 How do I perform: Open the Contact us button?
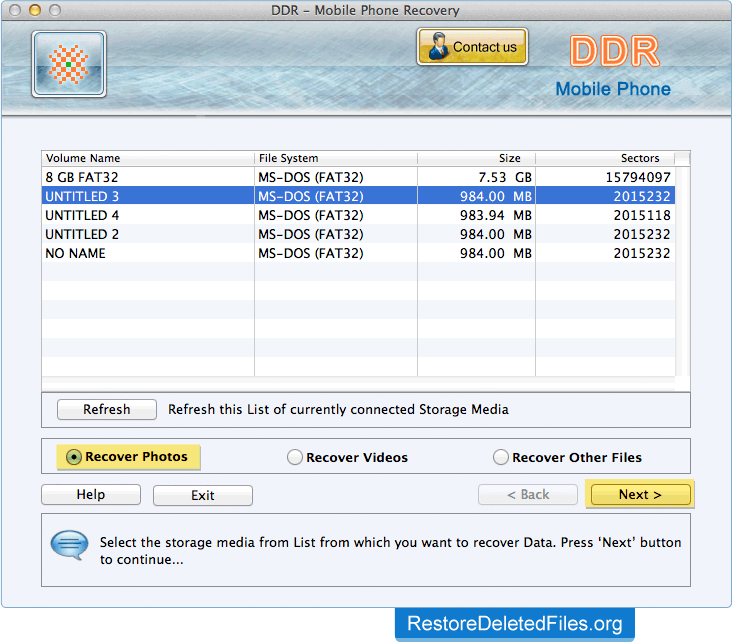[x=472, y=46]
